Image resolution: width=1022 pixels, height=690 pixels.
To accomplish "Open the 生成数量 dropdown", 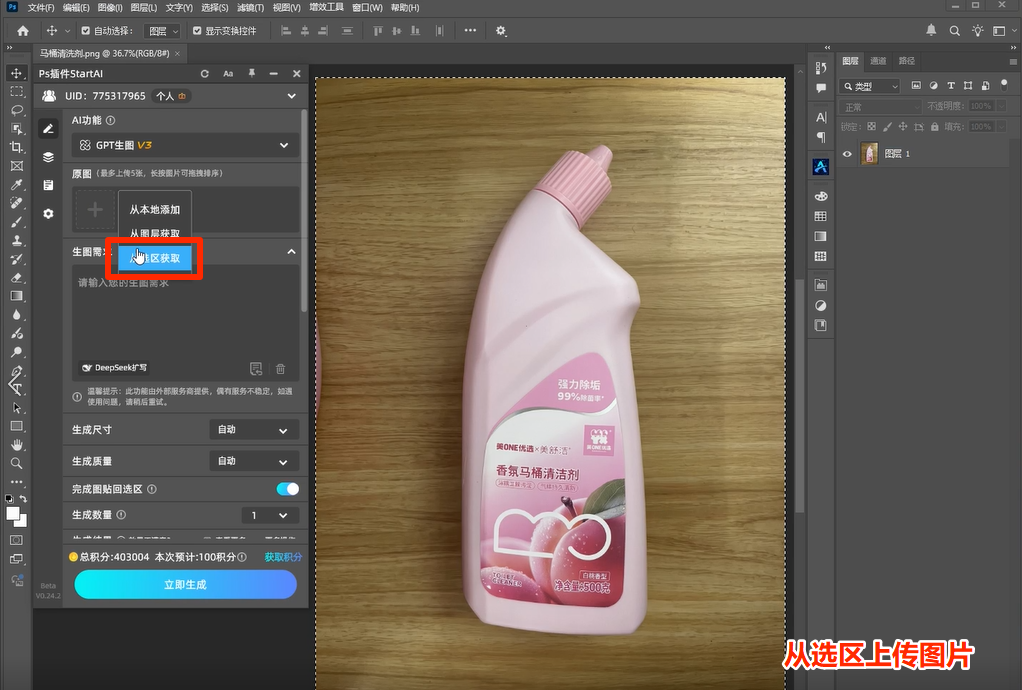I will pyautogui.click(x=270, y=515).
